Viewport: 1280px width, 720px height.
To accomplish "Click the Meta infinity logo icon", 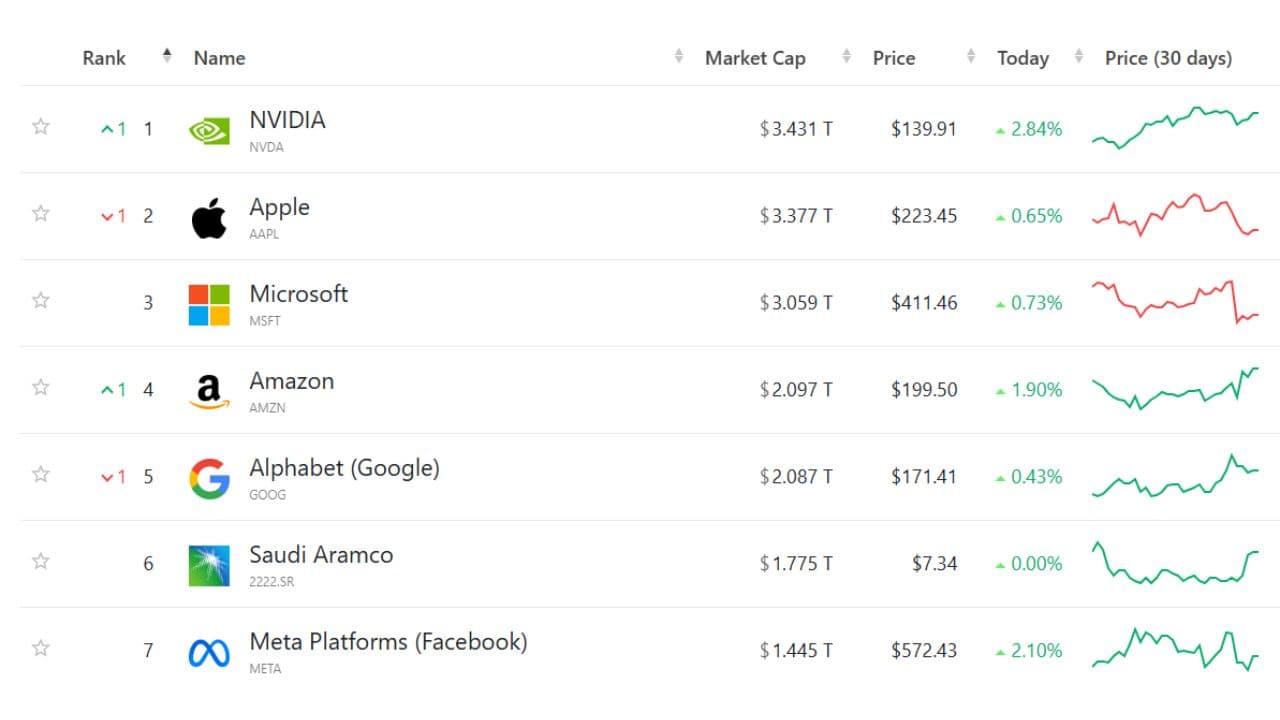I will tap(209, 653).
